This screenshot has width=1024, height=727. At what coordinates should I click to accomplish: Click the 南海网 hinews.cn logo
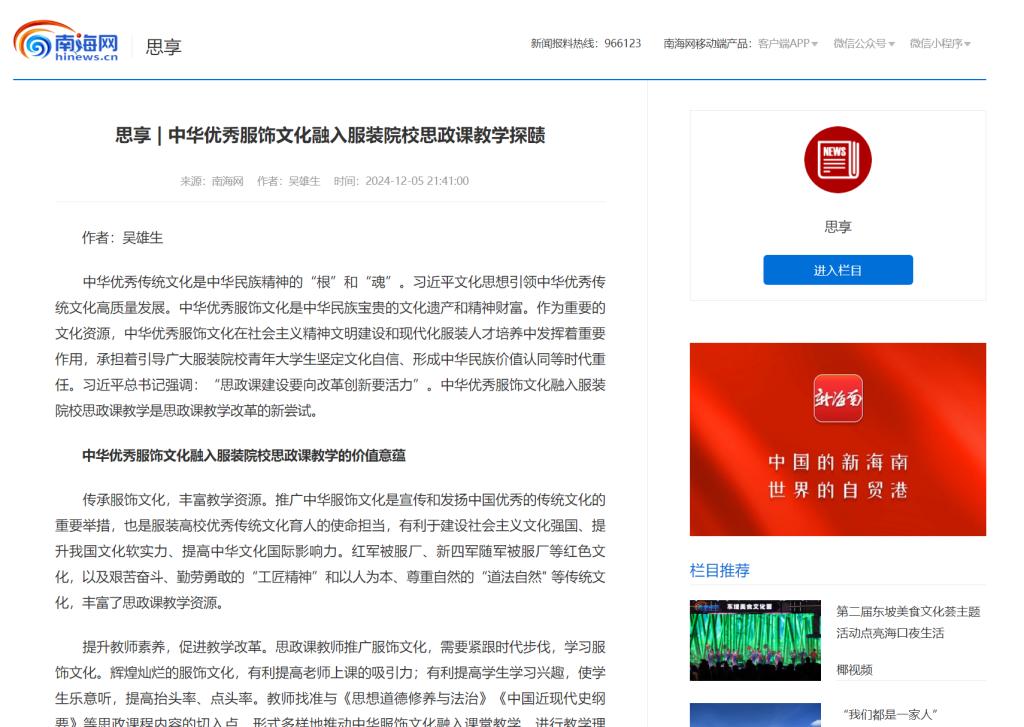pos(66,43)
